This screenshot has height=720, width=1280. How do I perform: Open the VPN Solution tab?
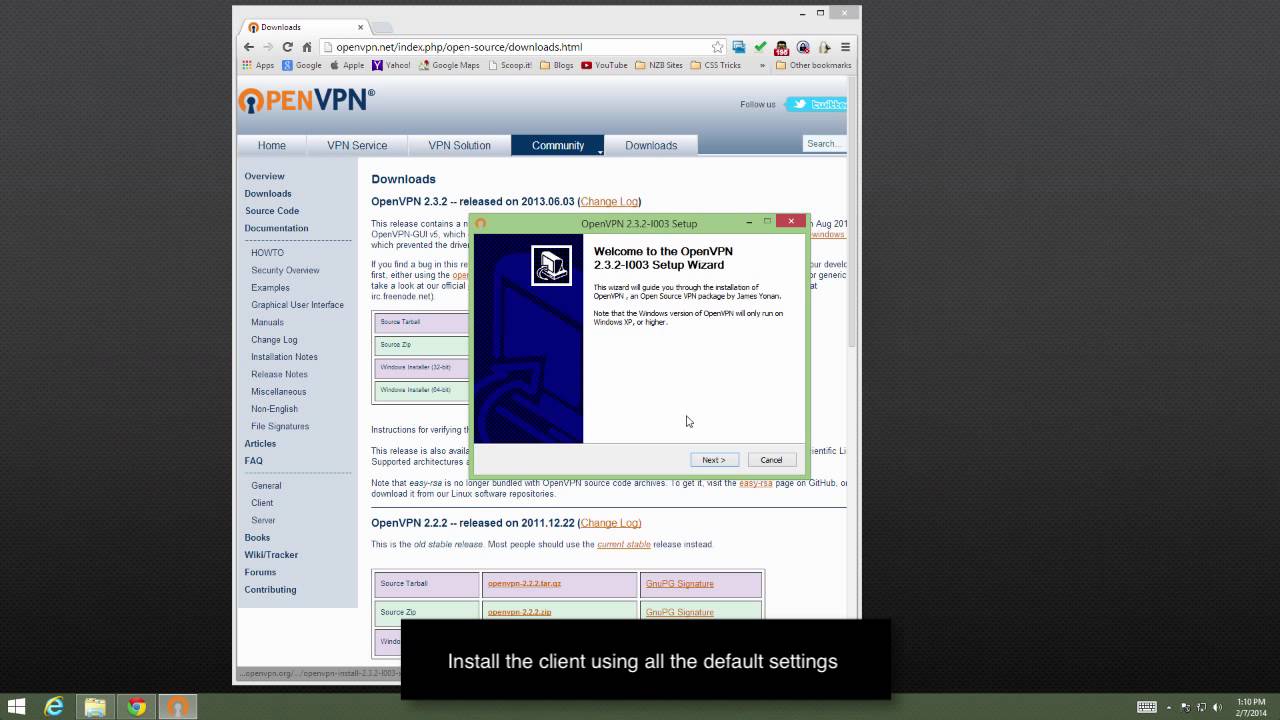(x=460, y=145)
